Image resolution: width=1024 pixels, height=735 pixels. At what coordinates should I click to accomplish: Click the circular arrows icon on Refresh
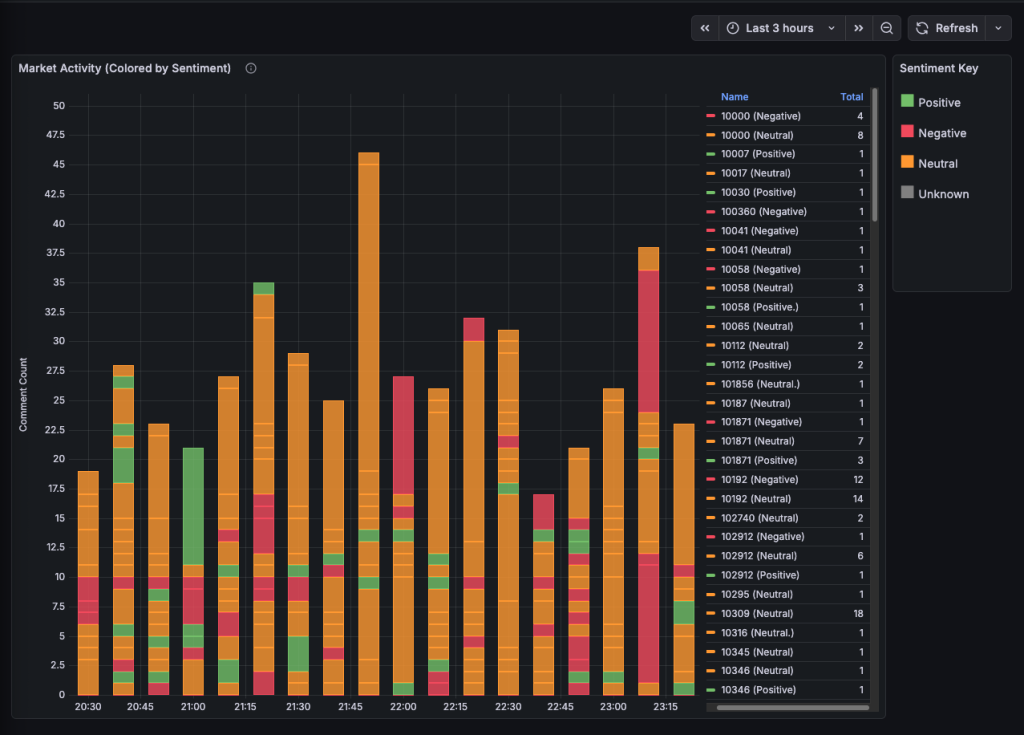coord(922,28)
